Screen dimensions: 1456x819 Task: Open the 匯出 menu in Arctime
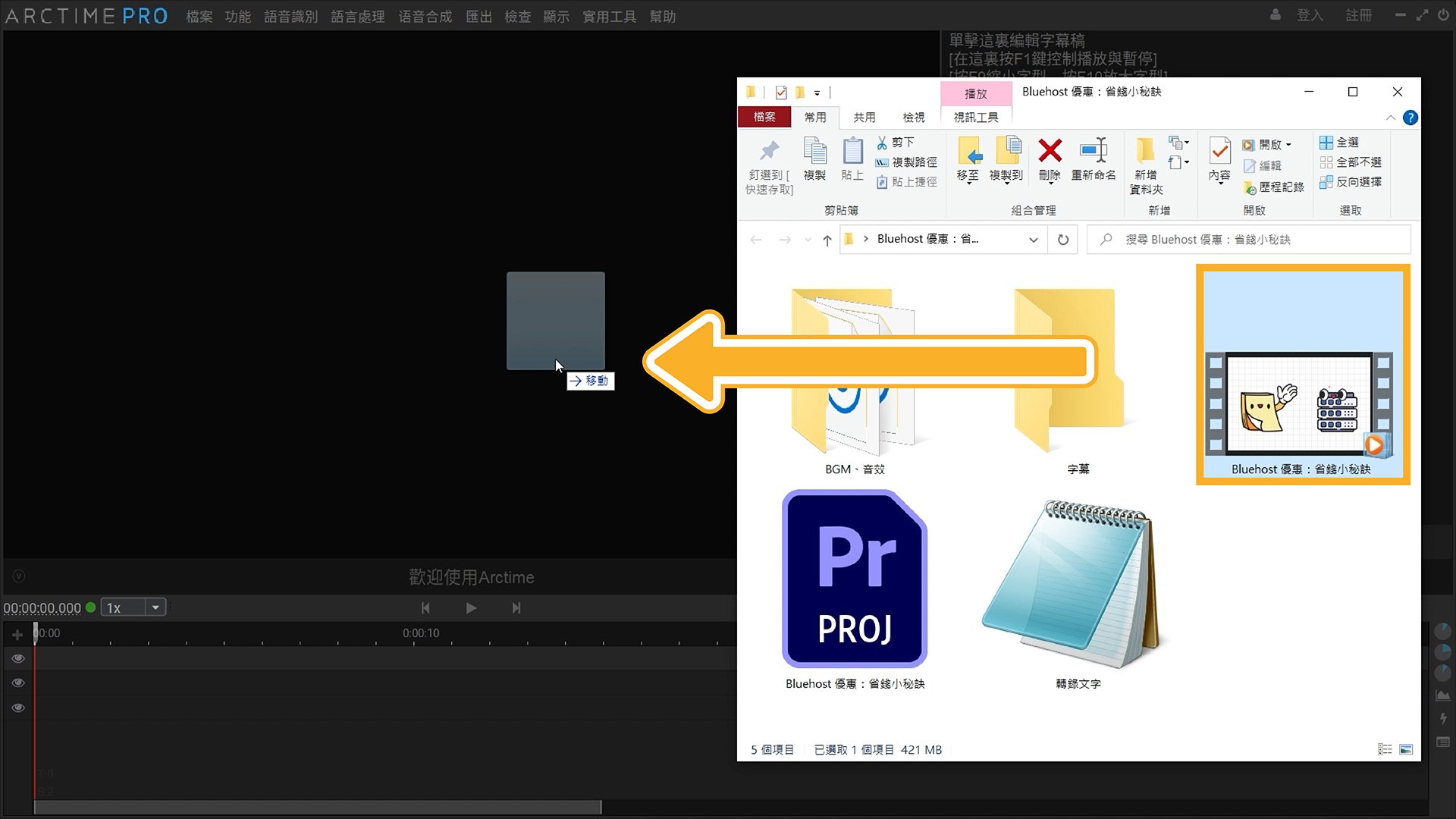(x=479, y=17)
